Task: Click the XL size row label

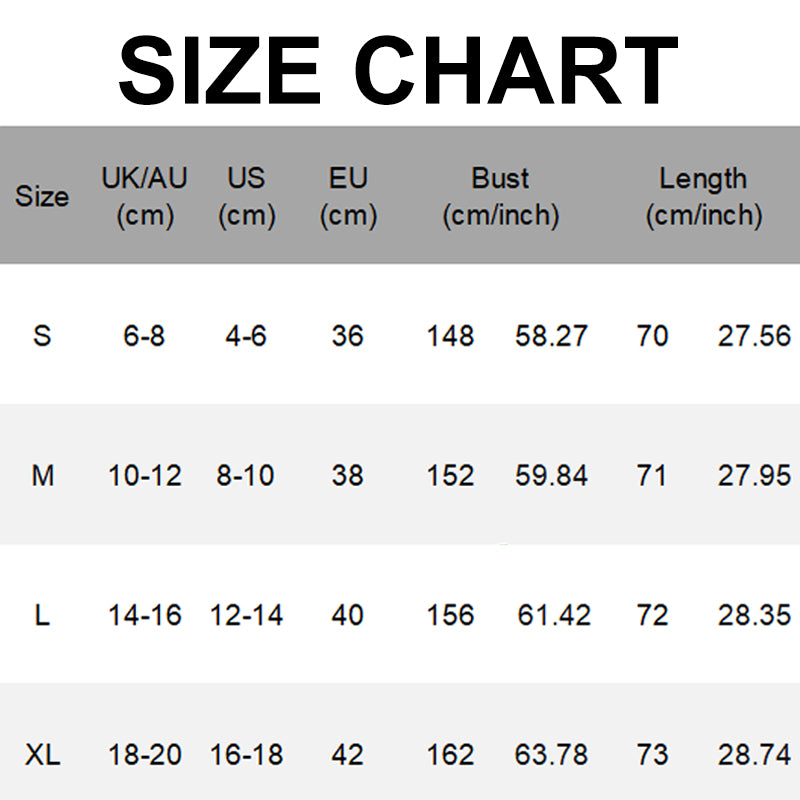Action: pos(42,754)
